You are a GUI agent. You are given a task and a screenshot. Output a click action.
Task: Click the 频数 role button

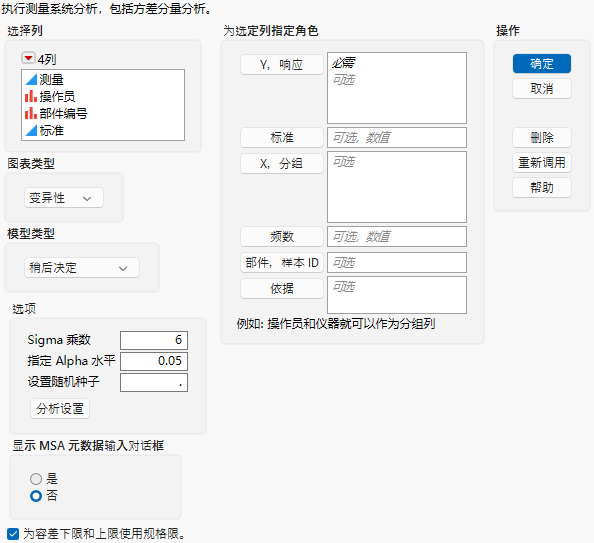(281, 236)
